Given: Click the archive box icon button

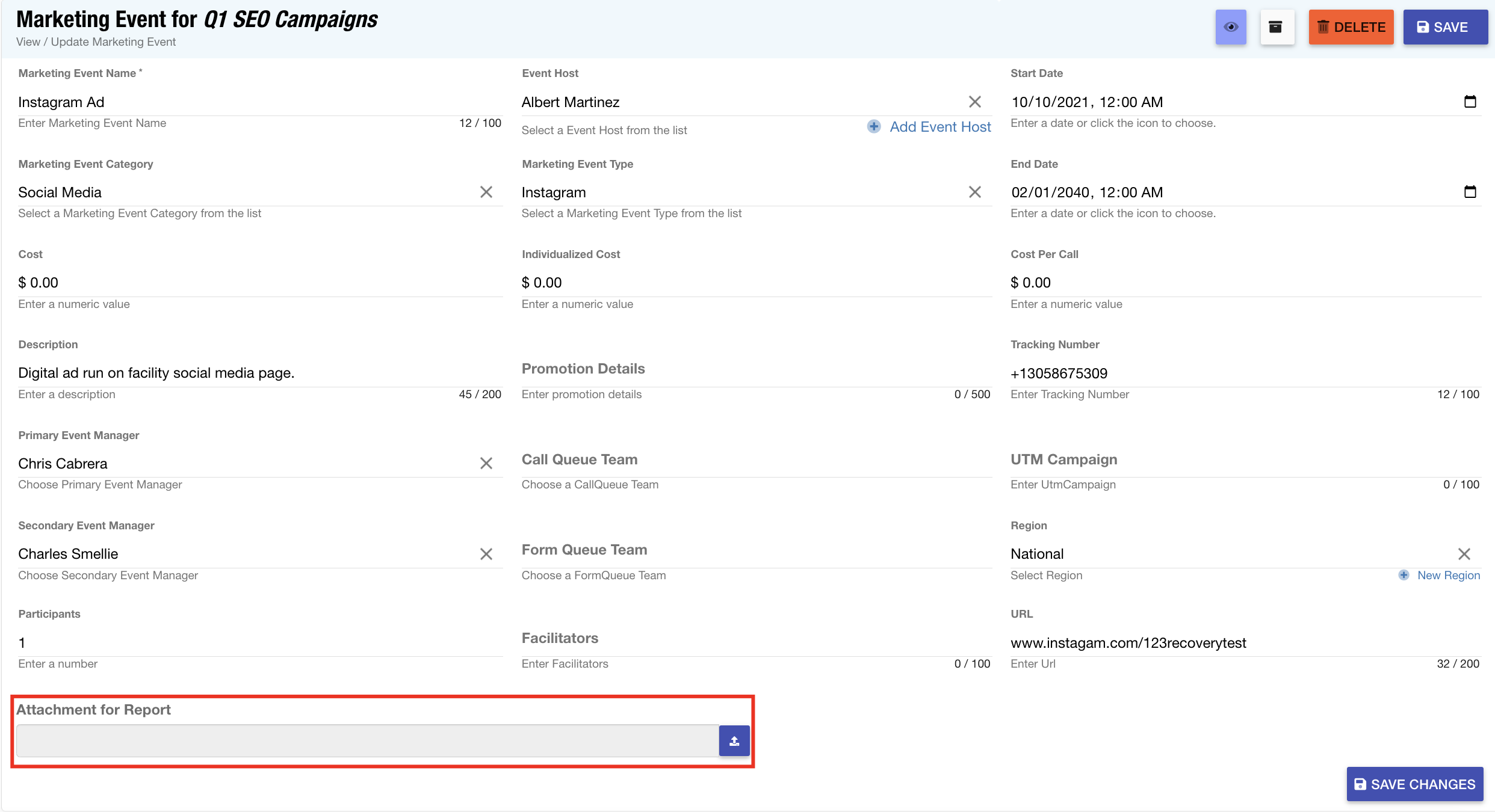Looking at the screenshot, I should tap(1276, 27).
